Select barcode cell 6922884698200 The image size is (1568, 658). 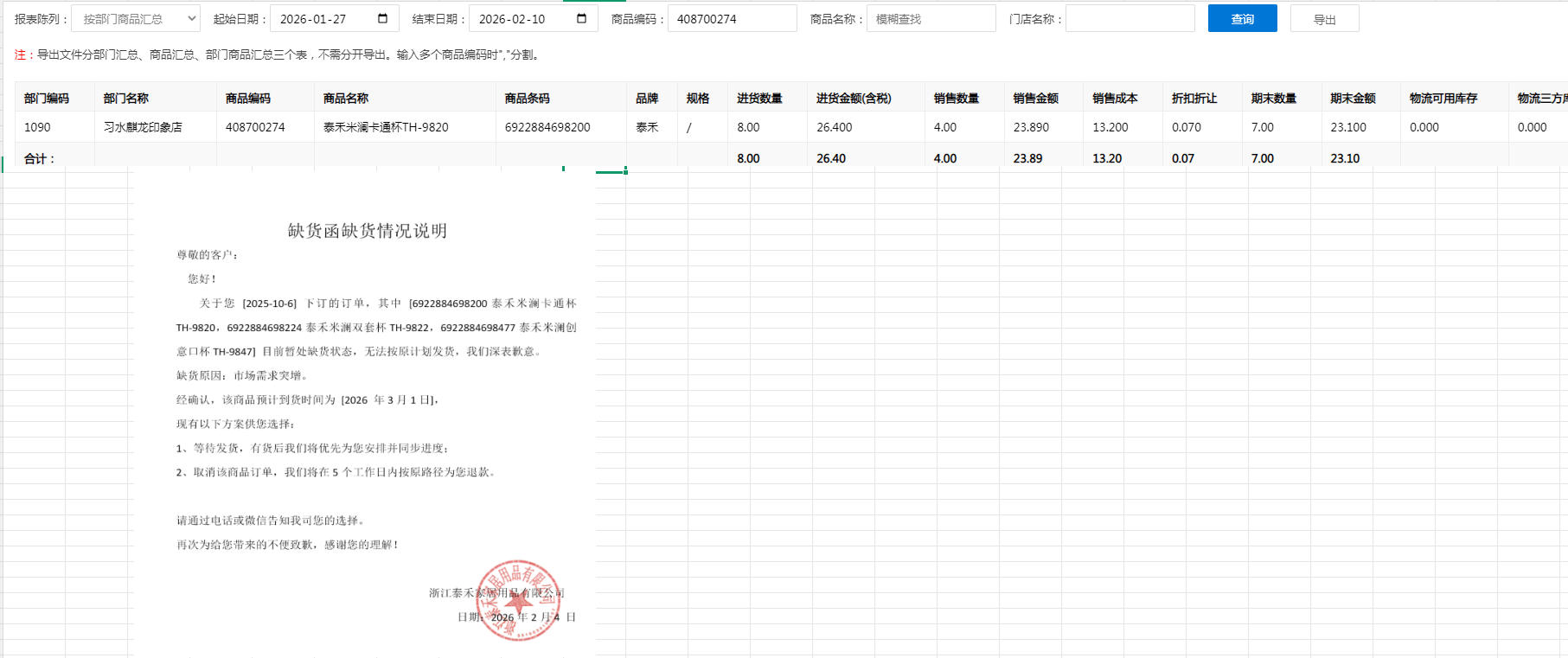click(547, 127)
